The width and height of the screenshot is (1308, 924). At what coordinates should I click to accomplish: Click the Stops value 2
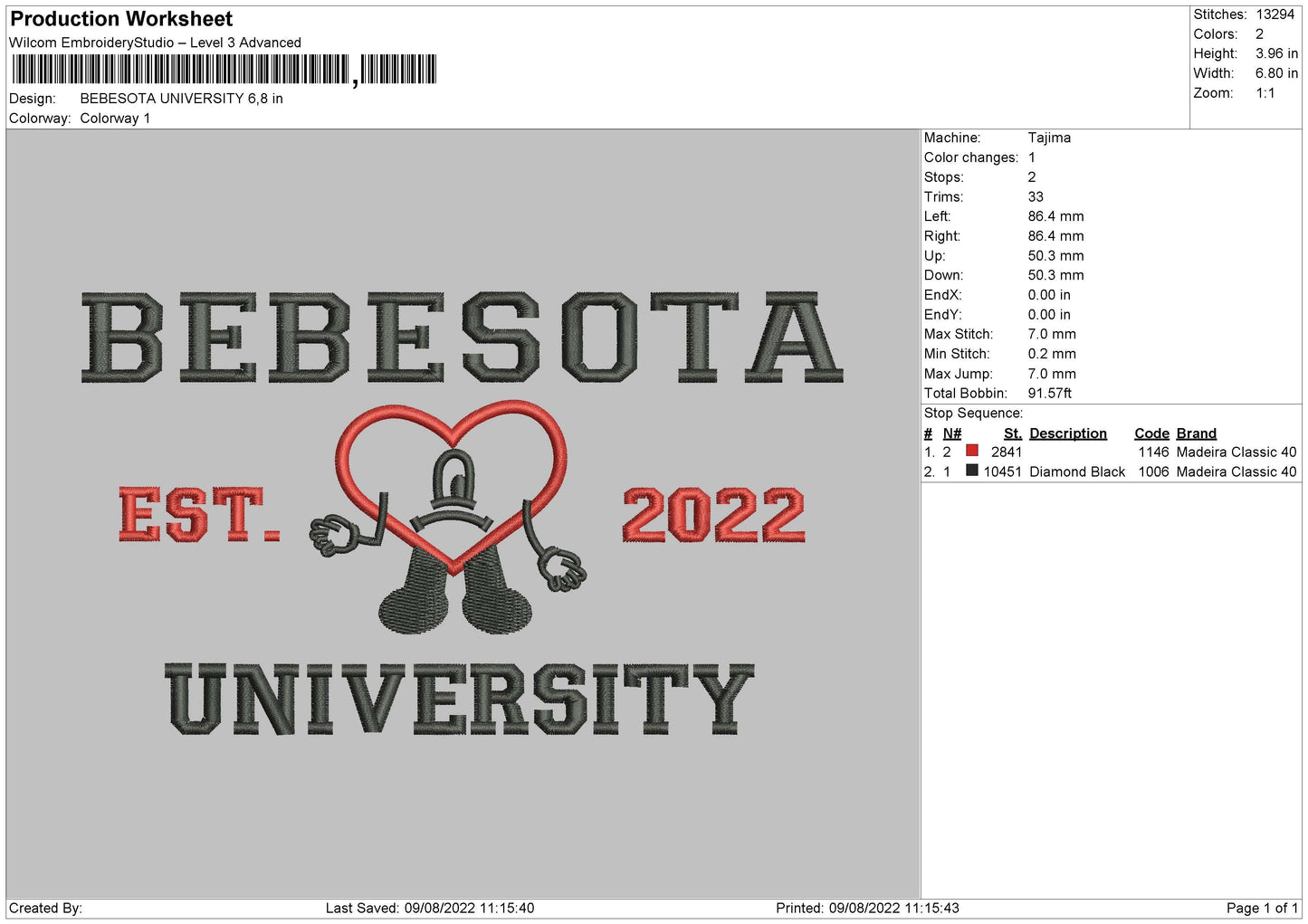coord(1032,177)
